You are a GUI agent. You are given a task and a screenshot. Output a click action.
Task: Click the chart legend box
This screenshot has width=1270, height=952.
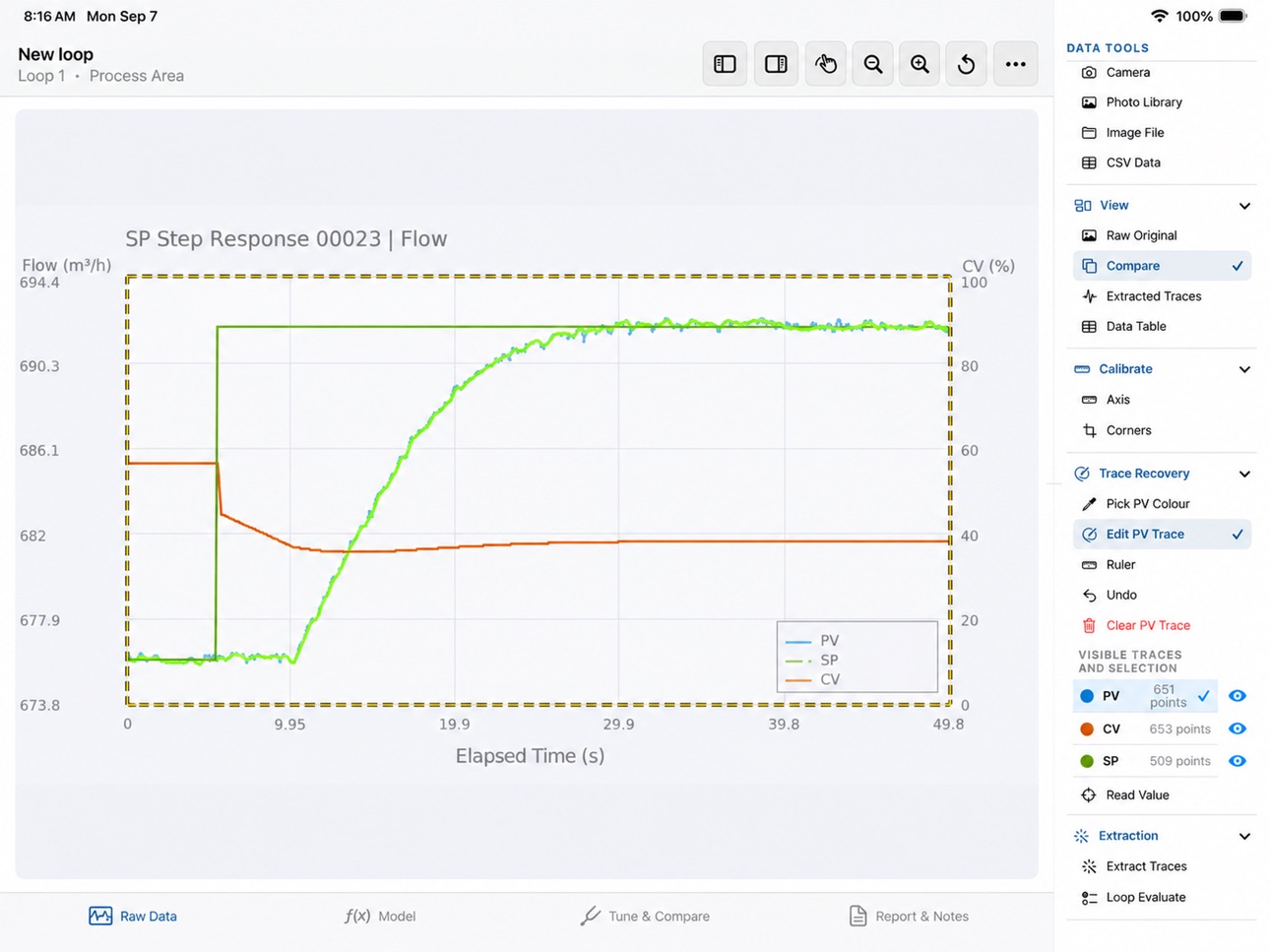point(857,657)
